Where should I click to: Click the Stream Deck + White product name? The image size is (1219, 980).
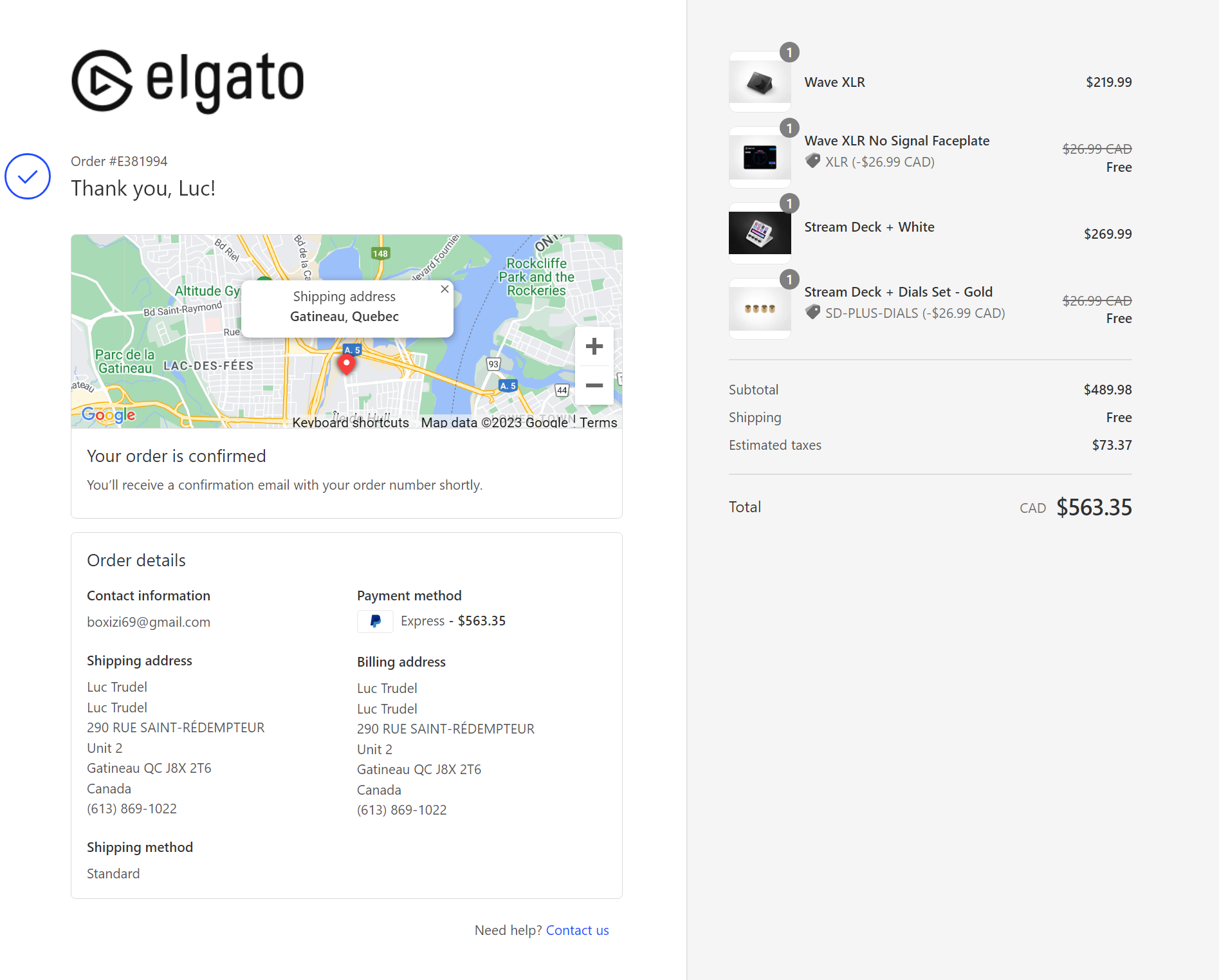tap(869, 227)
